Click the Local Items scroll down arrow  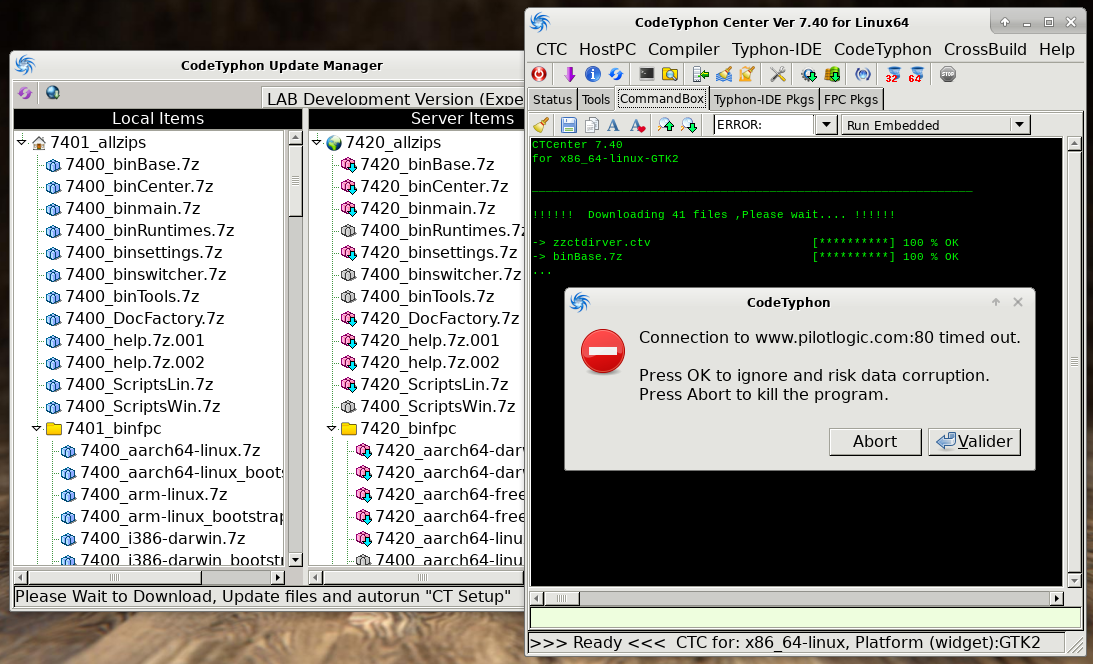[296, 559]
